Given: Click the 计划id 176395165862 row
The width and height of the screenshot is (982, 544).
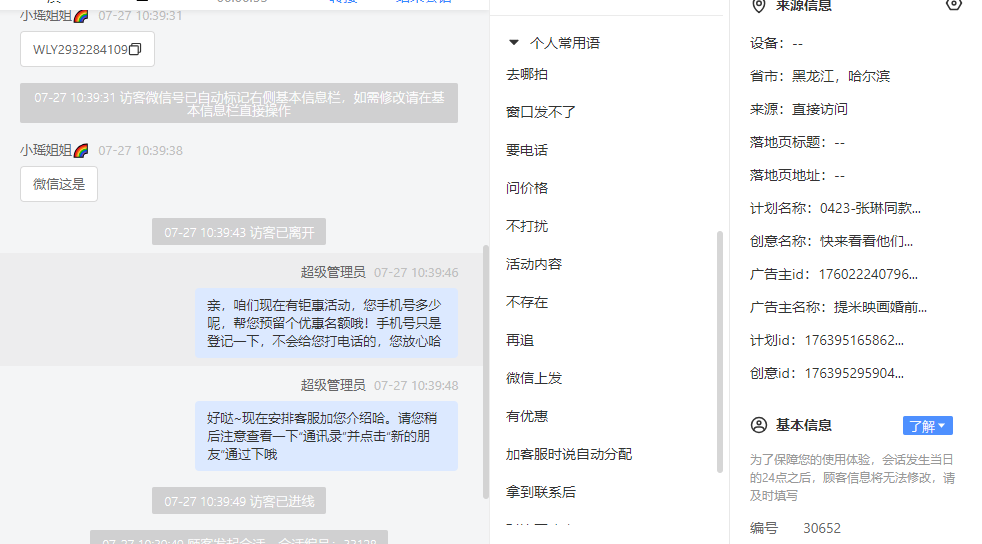Looking at the screenshot, I should pyautogui.click(x=827, y=341).
